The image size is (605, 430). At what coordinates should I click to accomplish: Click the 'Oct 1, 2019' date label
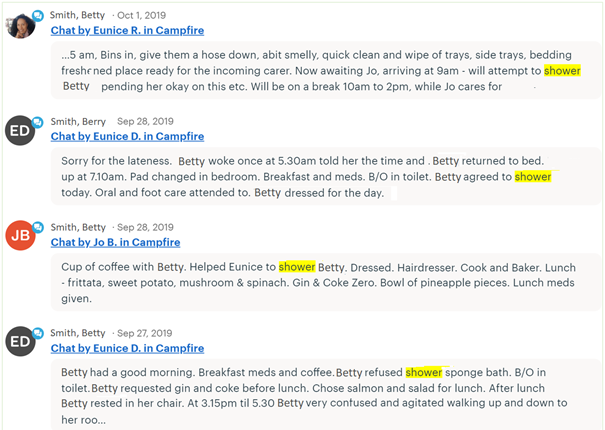141,15
